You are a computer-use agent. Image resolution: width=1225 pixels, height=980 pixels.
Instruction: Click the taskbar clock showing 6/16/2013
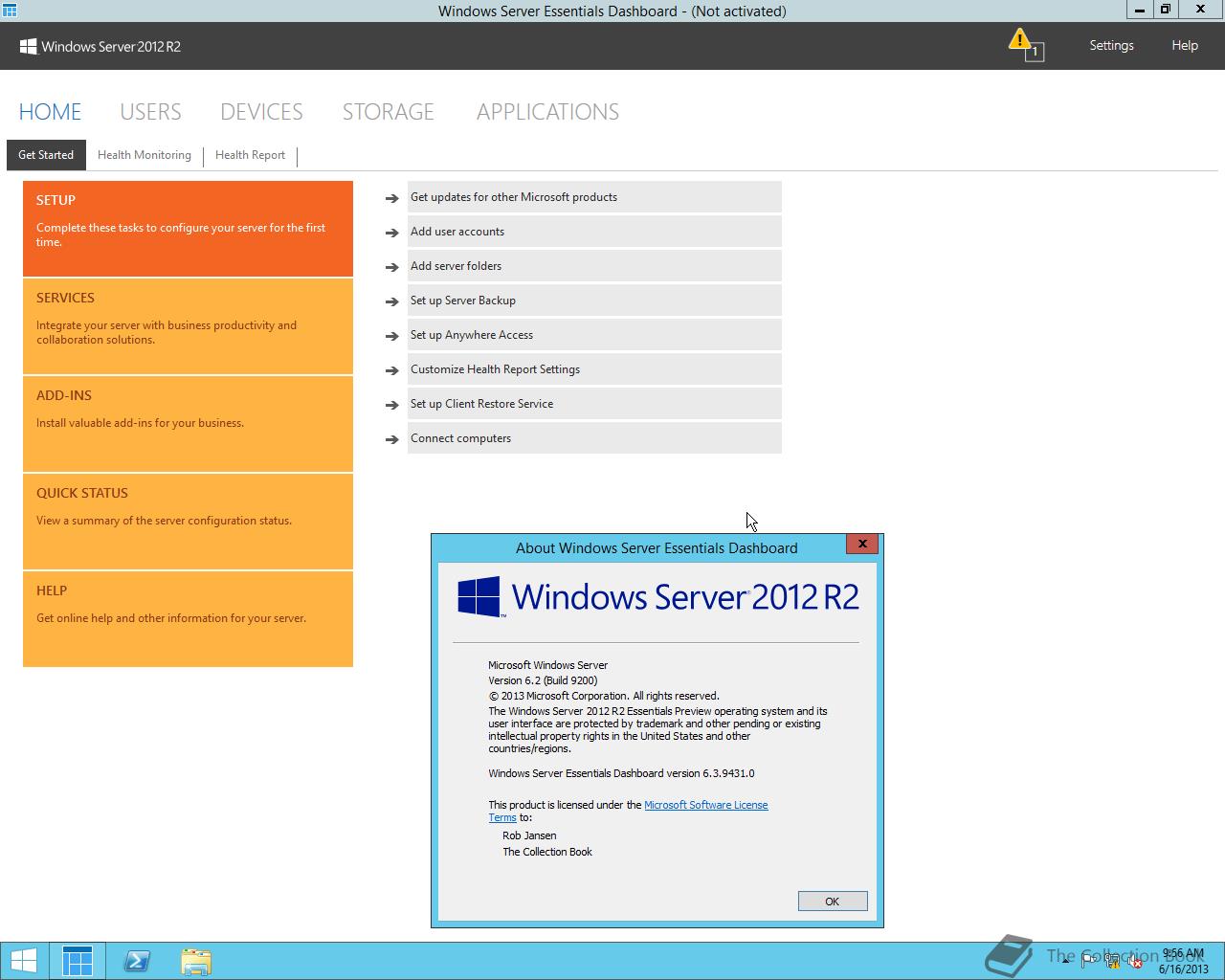pyautogui.click(x=1183, y=961)
